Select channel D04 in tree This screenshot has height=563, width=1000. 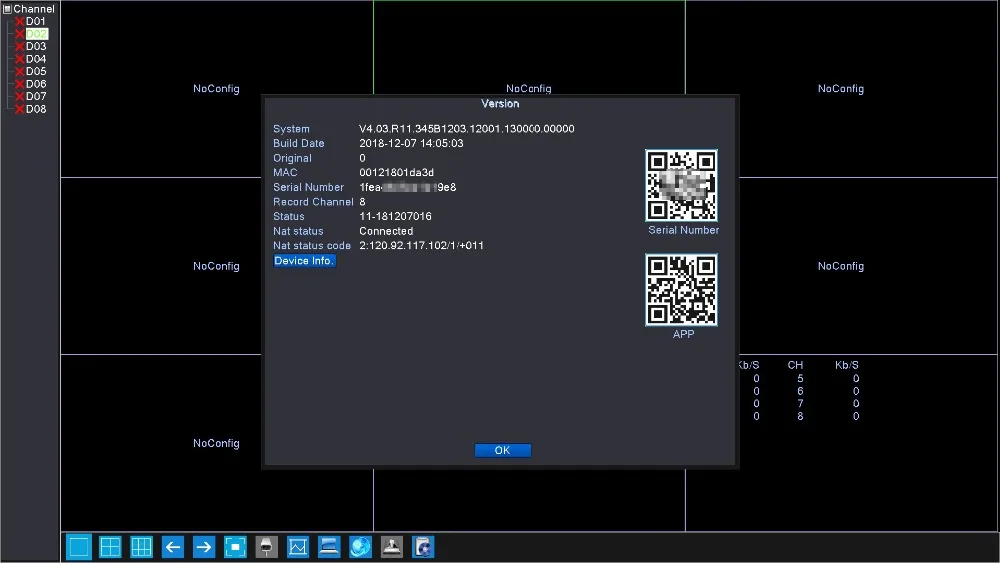pos(36,59)
